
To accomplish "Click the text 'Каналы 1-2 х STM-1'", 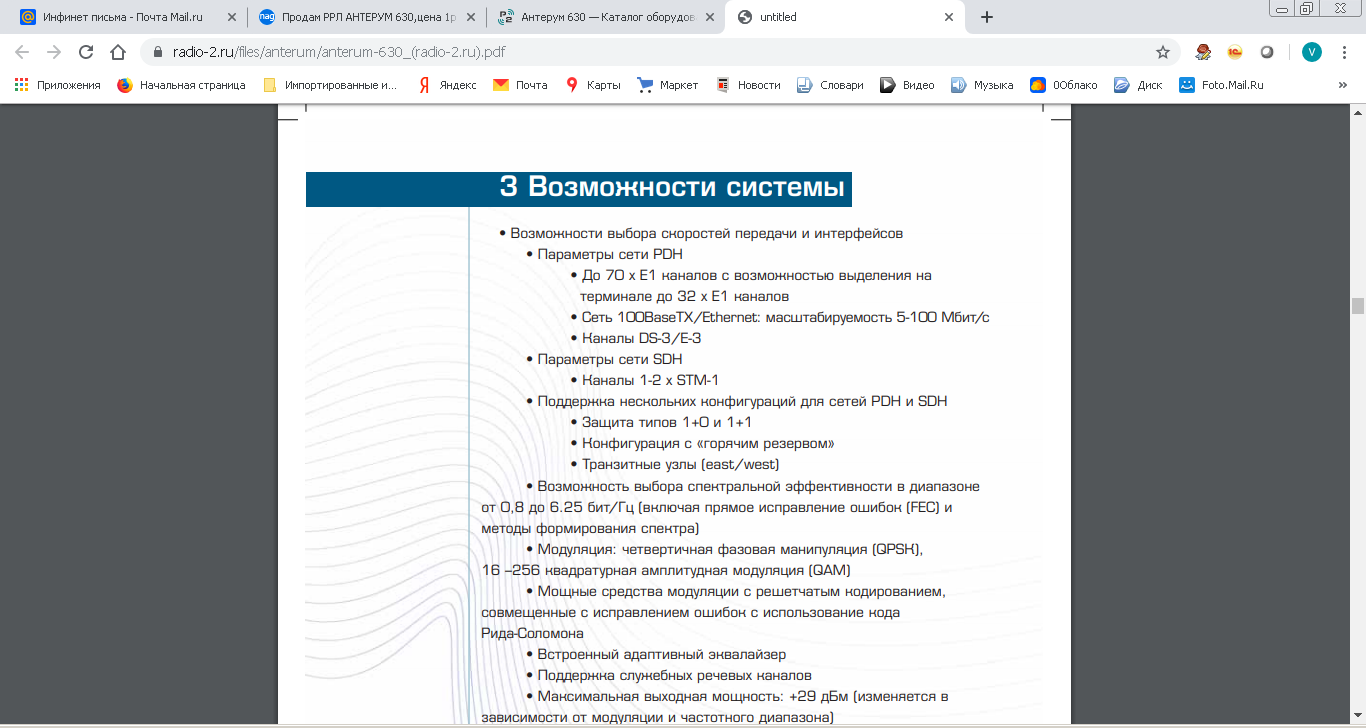I will (650, 380).
